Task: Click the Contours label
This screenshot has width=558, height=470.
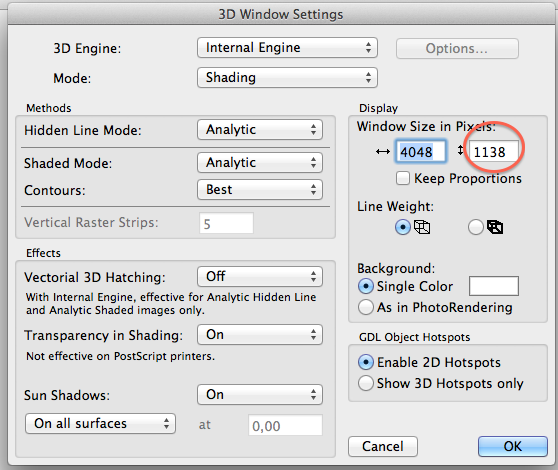Action: (x=55, y=190)
